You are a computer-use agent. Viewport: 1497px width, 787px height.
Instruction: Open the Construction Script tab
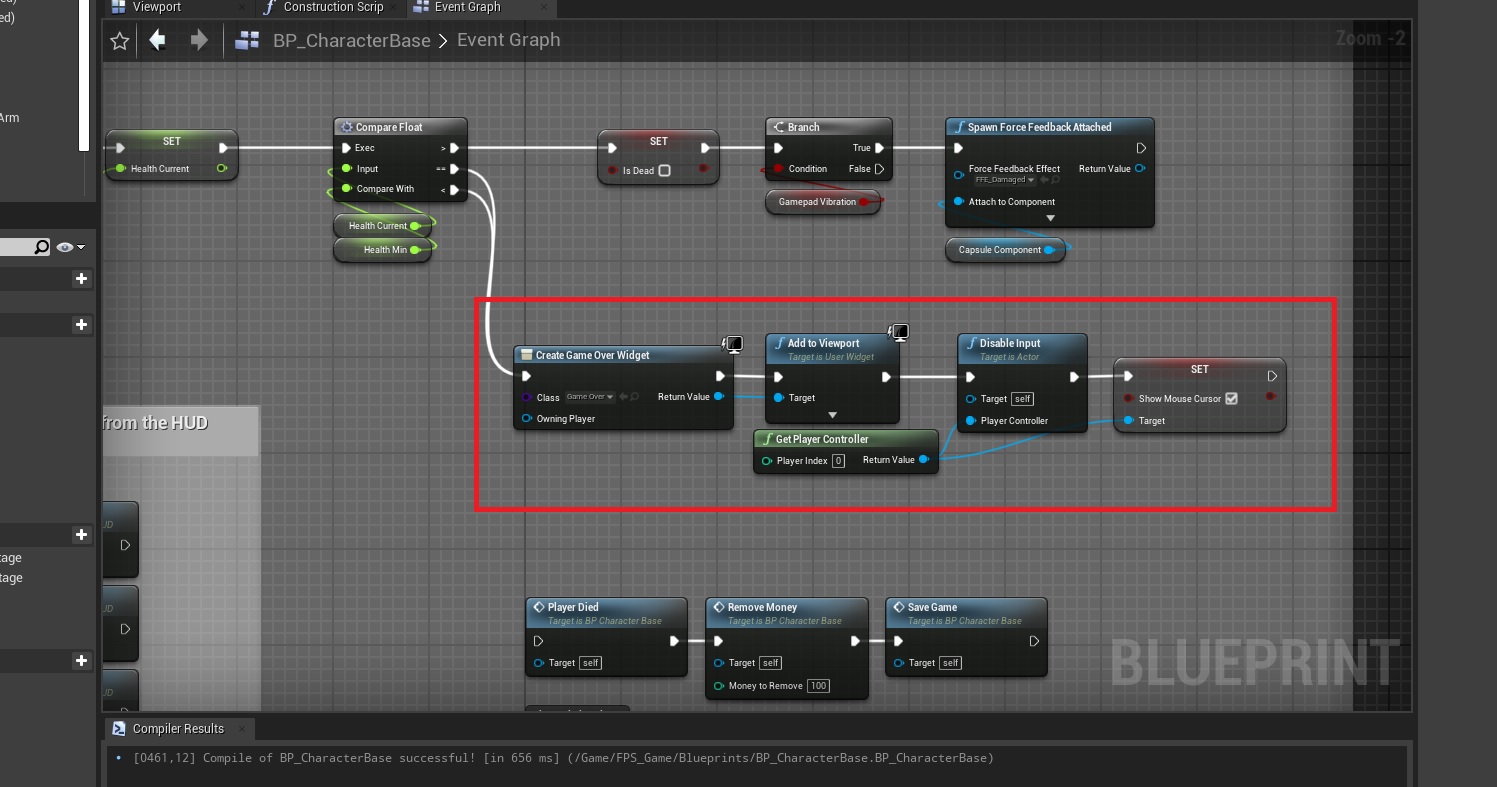click(332, 7)
